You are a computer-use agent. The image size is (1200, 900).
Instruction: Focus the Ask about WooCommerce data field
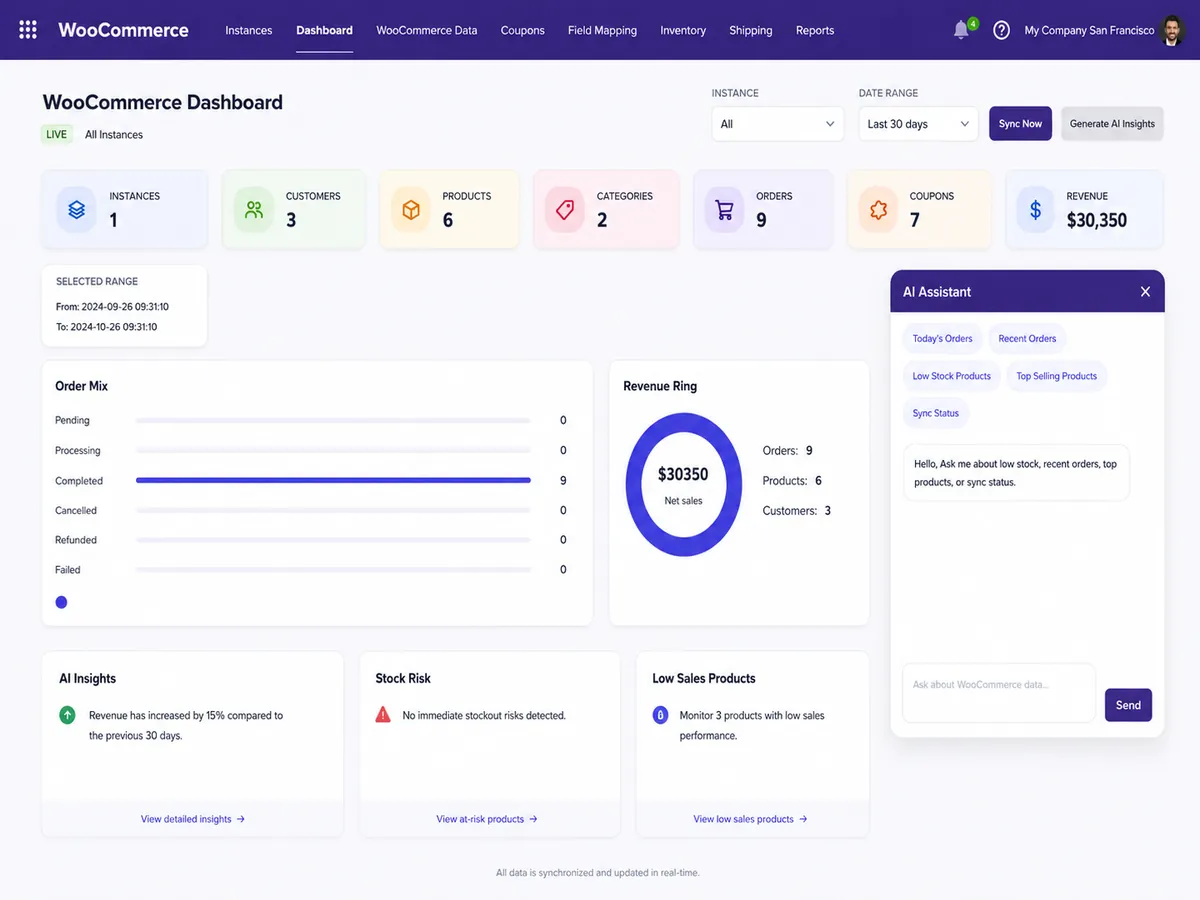point(999,693)
